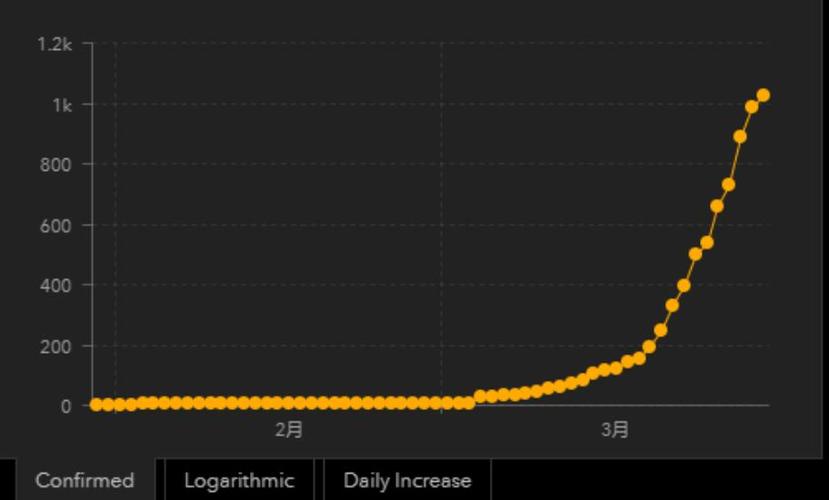Click the 200 y-axis label
Viewport: 829px width, 500px height.
coord(56,347)
